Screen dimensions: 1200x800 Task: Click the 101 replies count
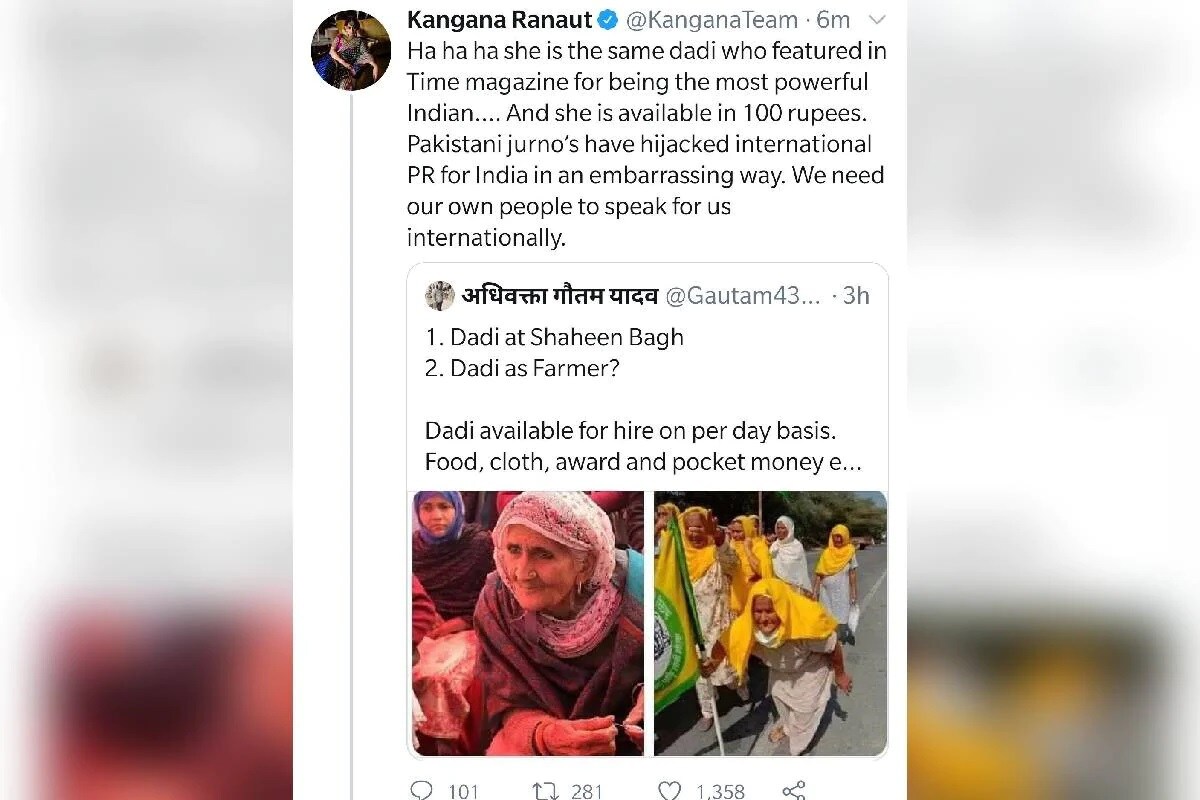click(x=463, y=791)
